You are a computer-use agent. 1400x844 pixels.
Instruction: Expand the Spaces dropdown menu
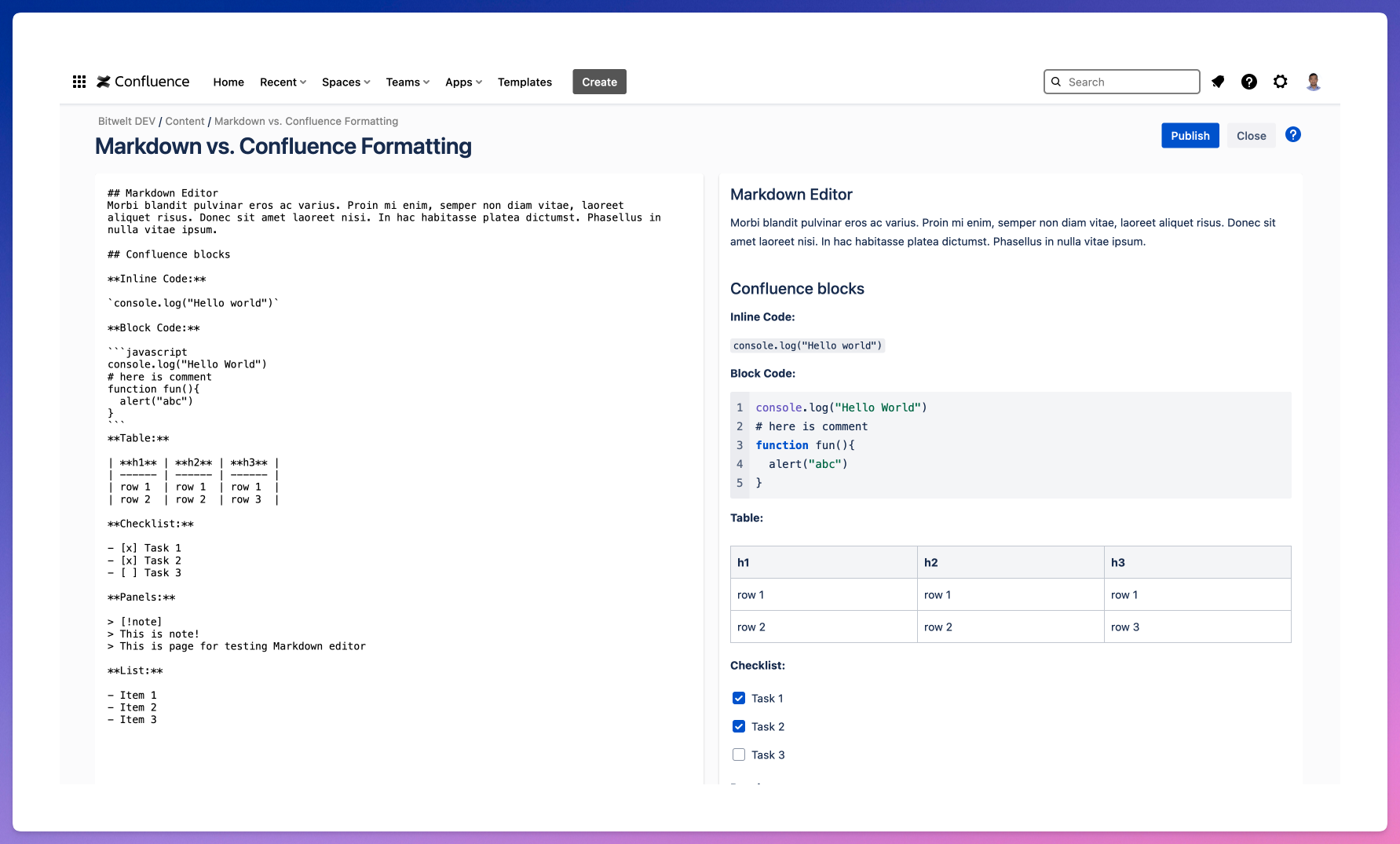click(345, 82)
